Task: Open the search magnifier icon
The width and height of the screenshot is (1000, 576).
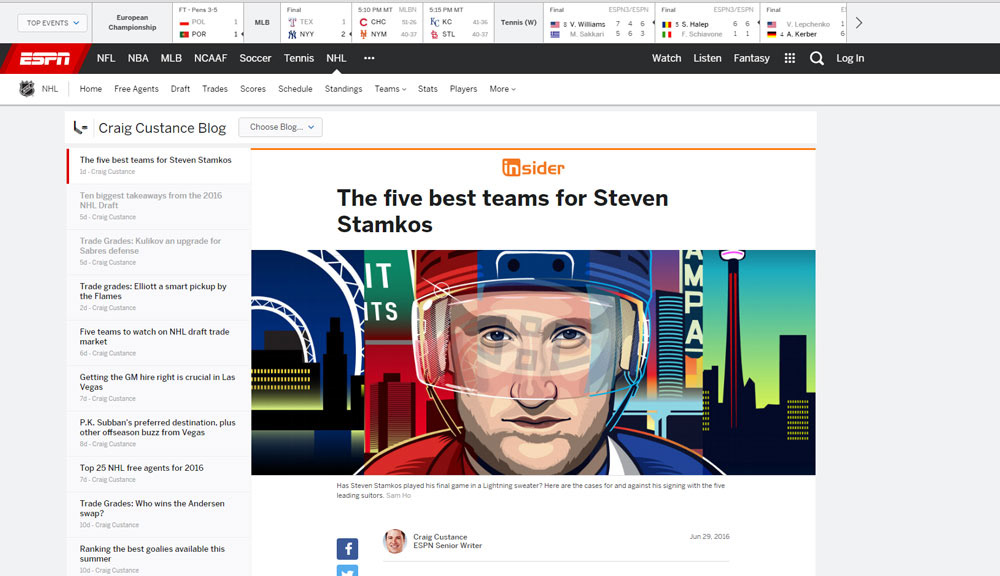Action: [816, 58]
